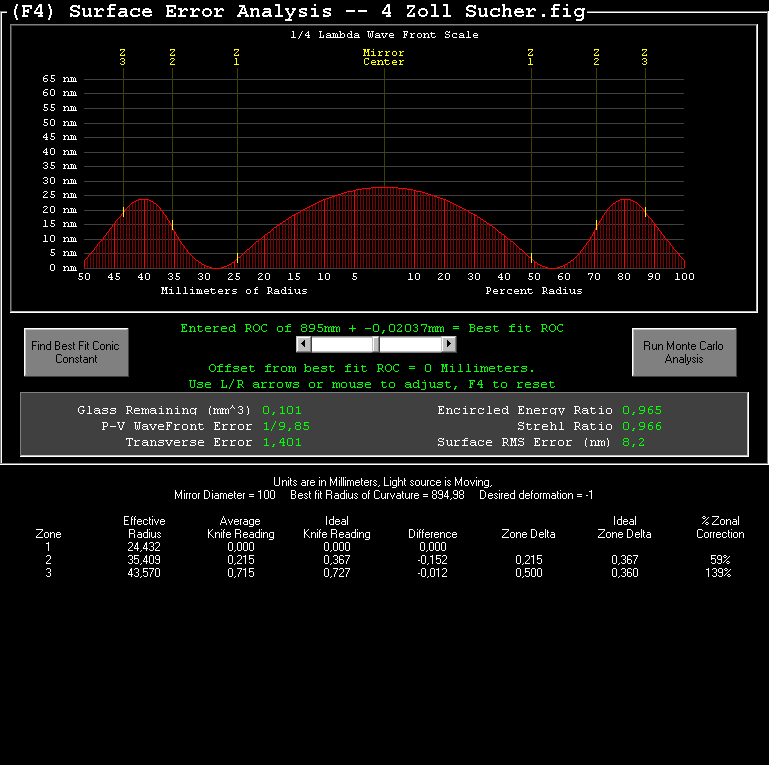
Task: Click the 1/4 Lambda Wave Front Scale title
Action: 384,35
